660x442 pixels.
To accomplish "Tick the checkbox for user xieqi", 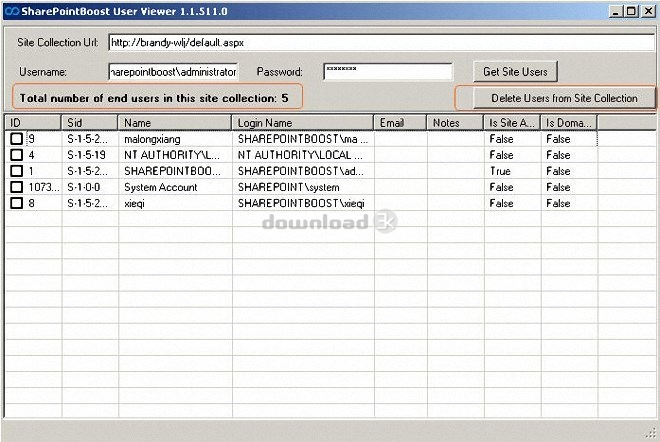I will coord(16,203).
